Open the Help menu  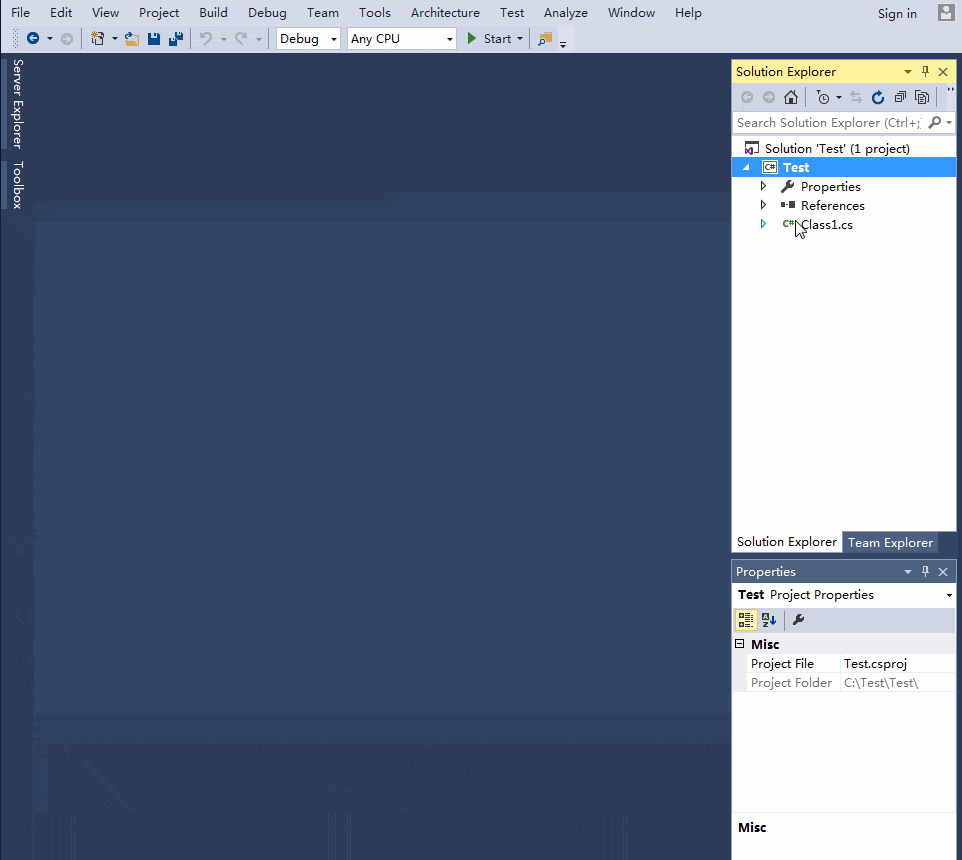click(688, 13)
